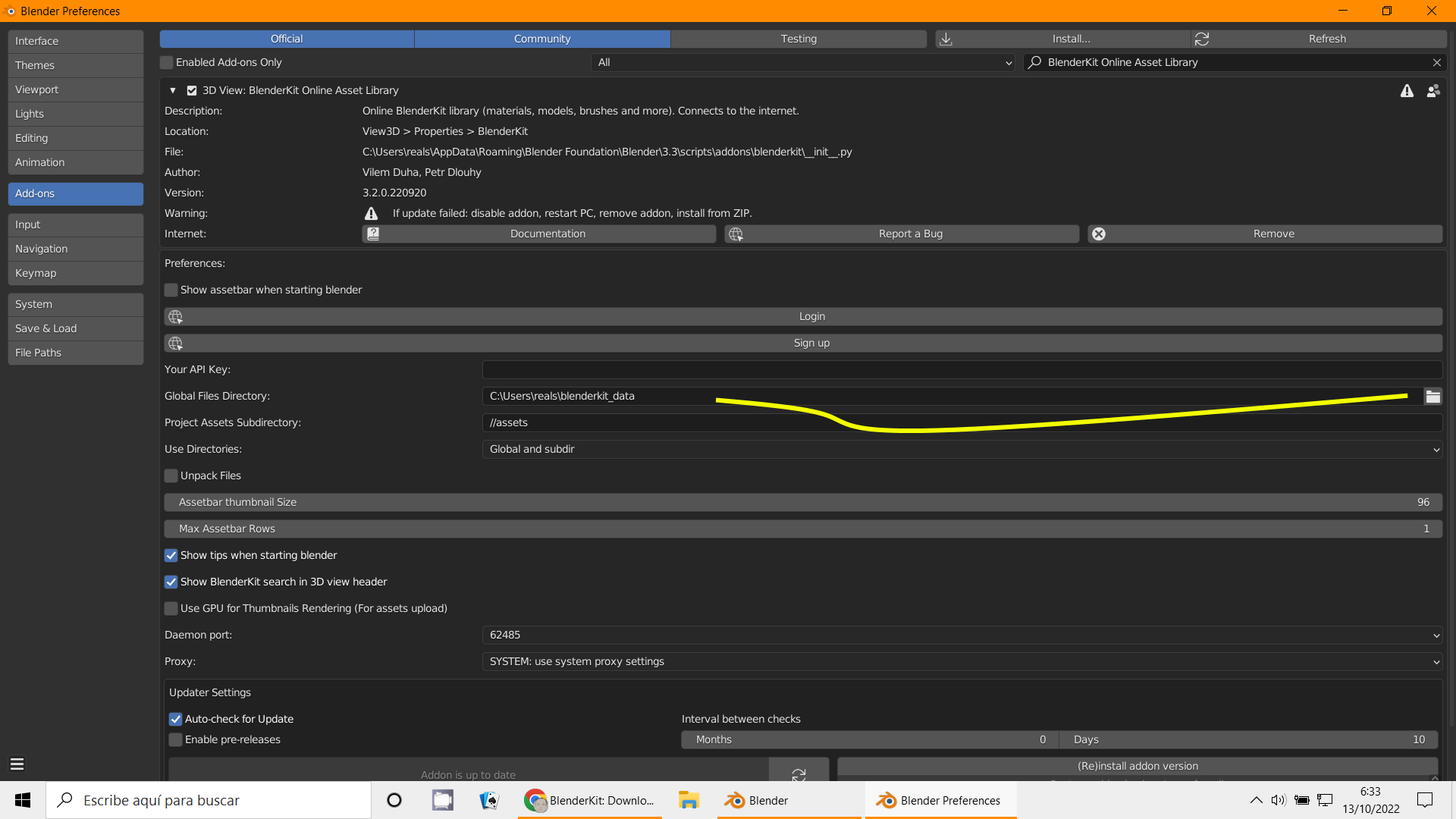Click the warning triangle icon in addon header
The width and height of the screenshot is (1456, 819).
tap(1407, 91)
